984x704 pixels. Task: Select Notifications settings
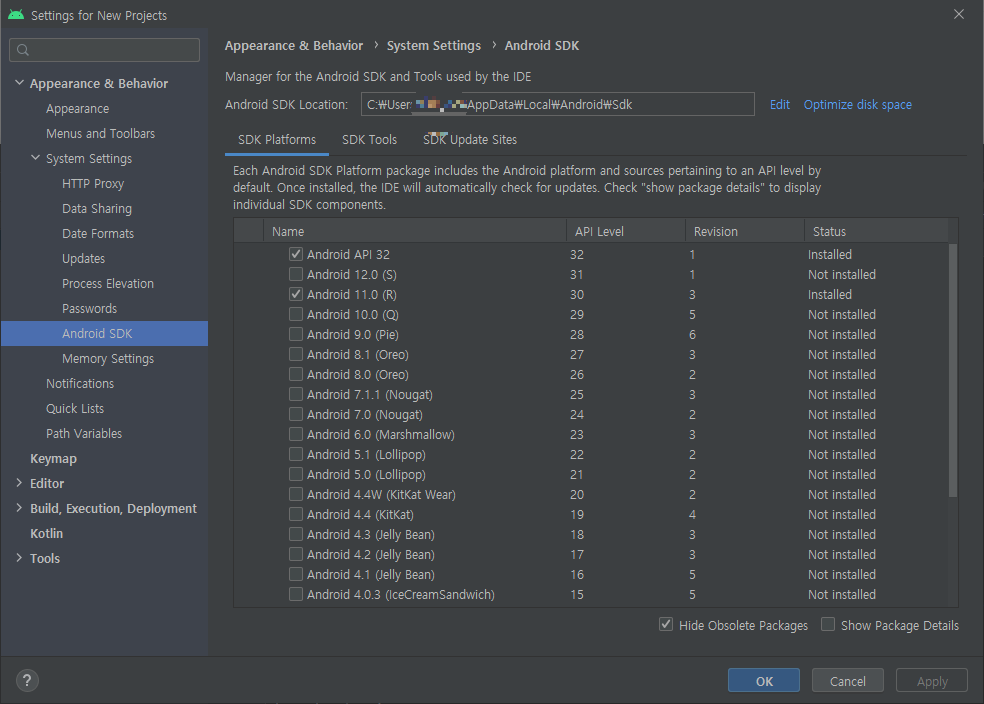pyautogui.click(x=80, y=383)
